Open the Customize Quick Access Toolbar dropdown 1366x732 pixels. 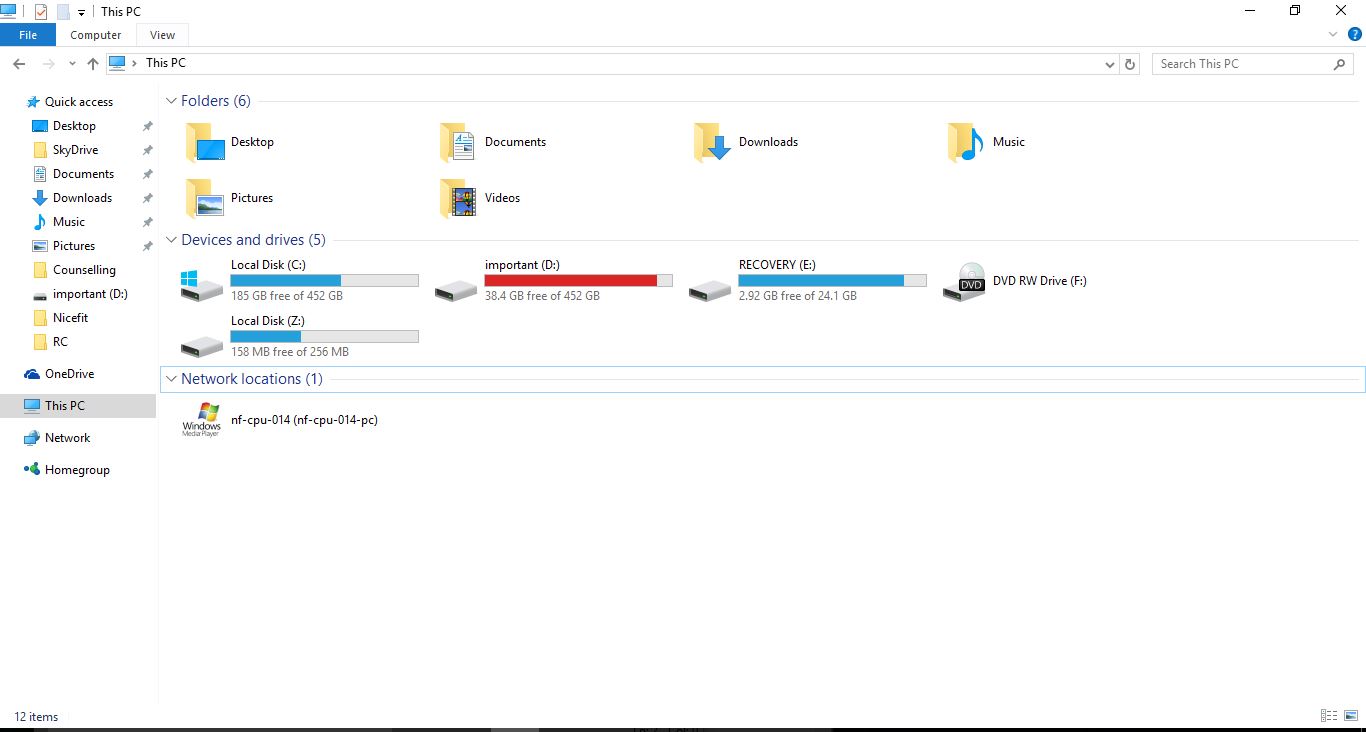pyautogui.click(x=81, y=13)
